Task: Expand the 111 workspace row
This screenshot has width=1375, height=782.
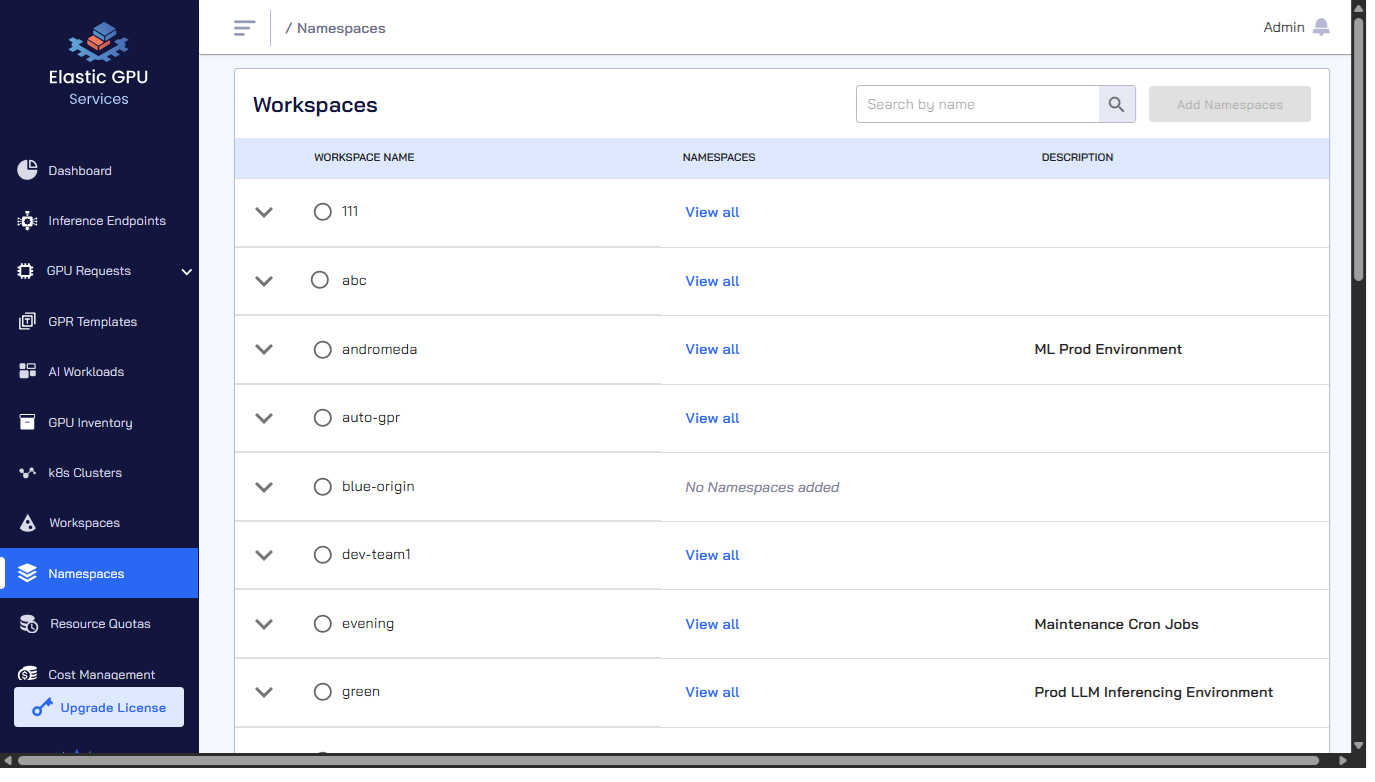Action: pos(264,212)
